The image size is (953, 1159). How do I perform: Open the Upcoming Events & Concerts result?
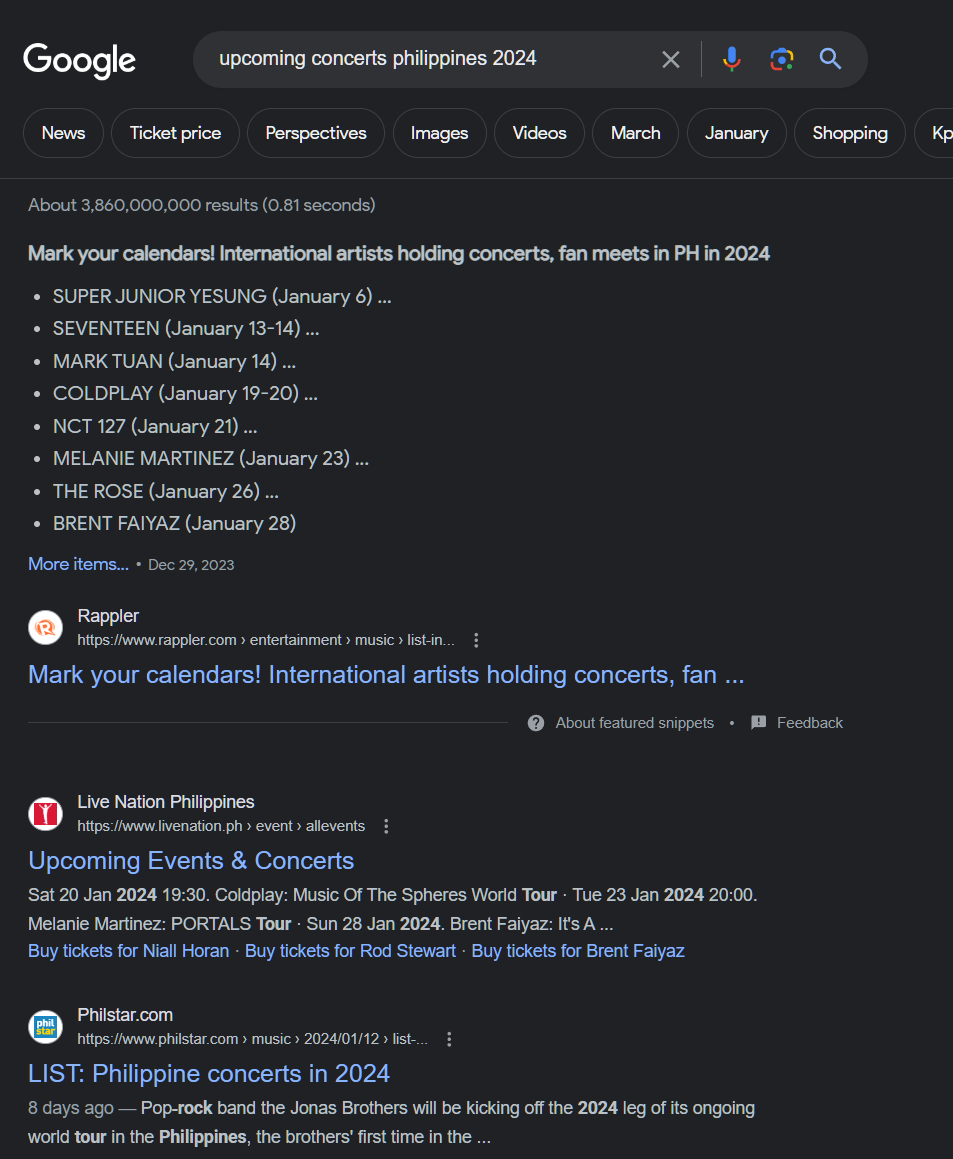[191, 861]
